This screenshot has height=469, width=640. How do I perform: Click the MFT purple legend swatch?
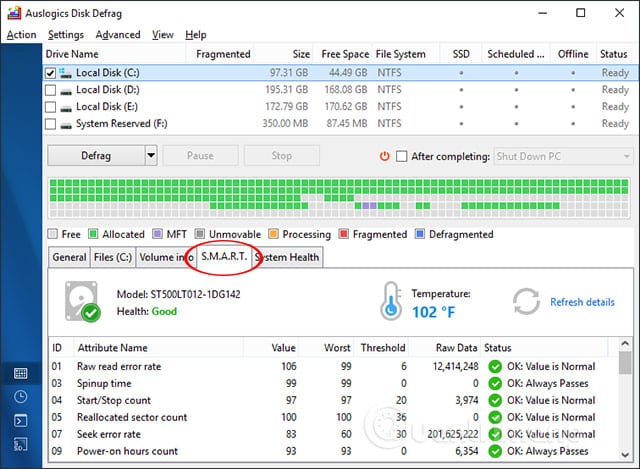157,234
